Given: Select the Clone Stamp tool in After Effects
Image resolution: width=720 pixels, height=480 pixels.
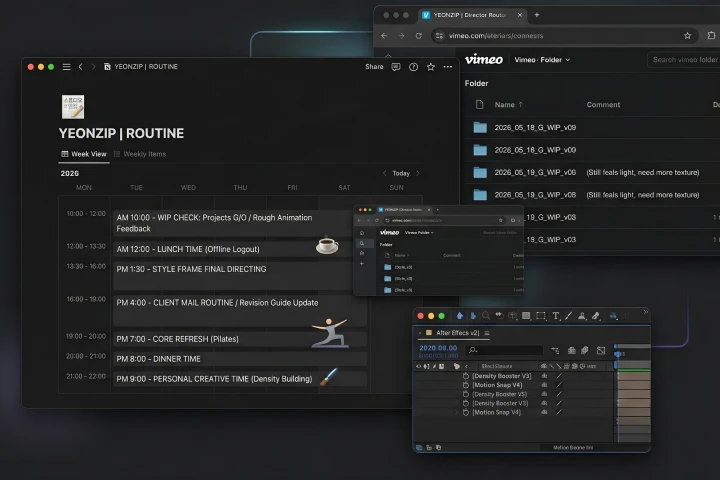Looking at the screenshot, I should point(582,316).
